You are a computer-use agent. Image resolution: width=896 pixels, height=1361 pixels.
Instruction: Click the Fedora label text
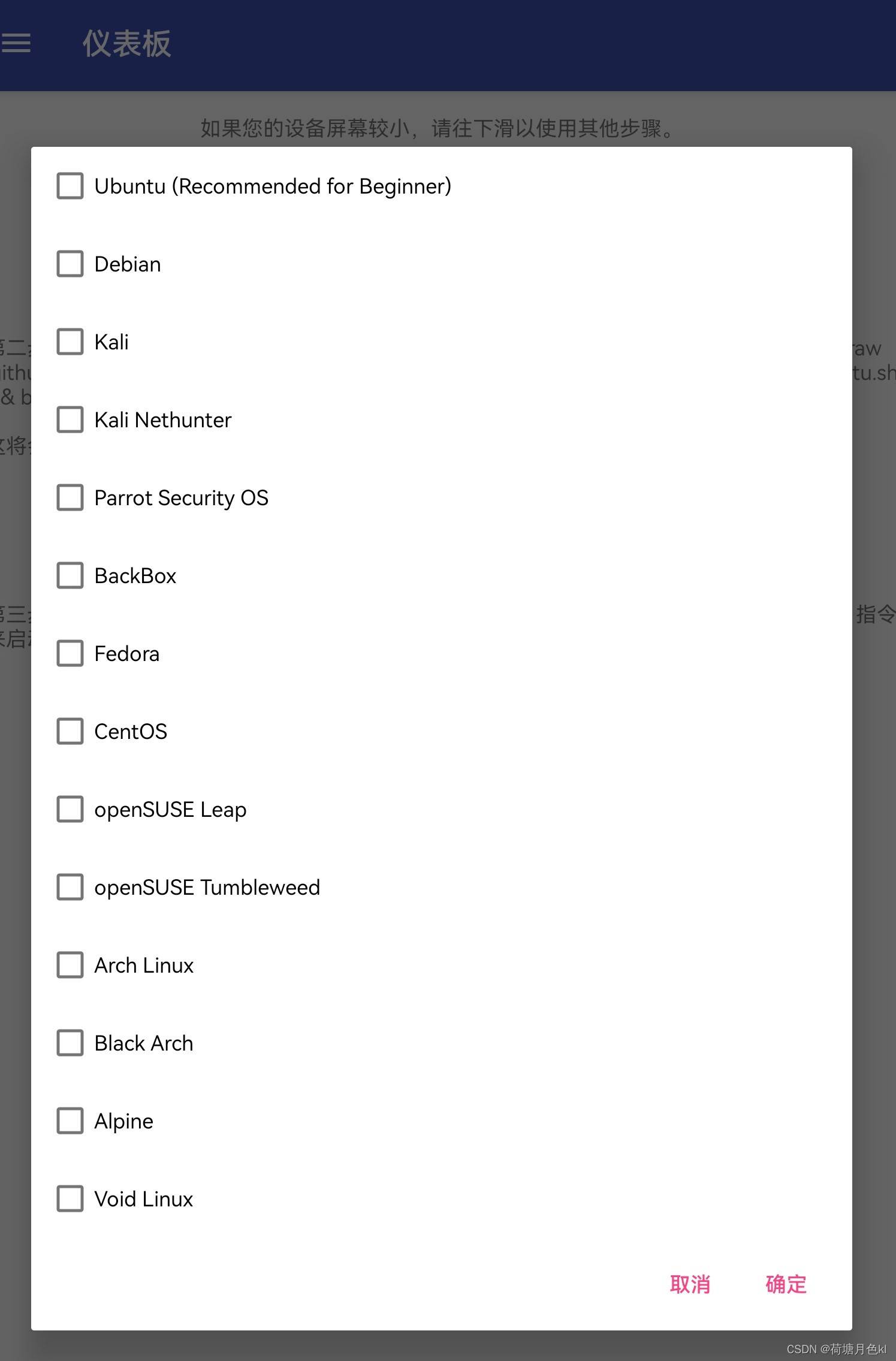click(127, 654)
